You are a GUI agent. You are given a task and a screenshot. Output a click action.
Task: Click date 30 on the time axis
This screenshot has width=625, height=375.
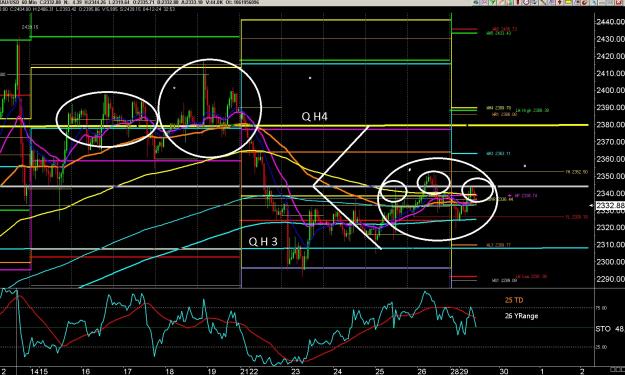click(504, 371)
